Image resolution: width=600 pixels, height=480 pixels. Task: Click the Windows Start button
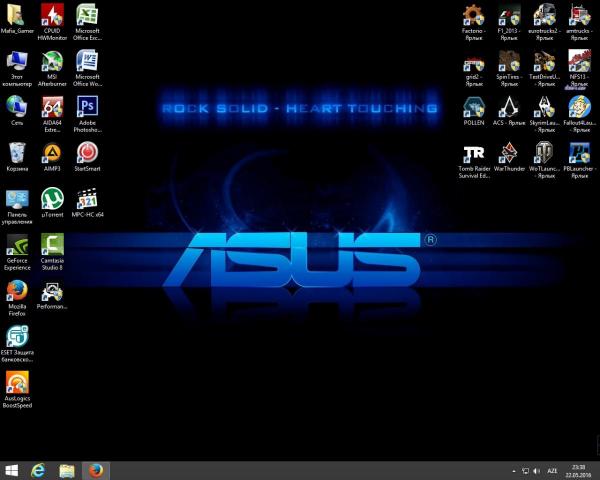[13, 470]
